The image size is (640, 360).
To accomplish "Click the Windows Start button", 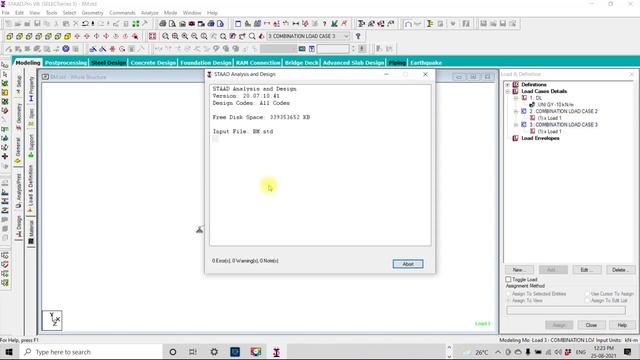I will pyautogui.click(x=9, y=352).
